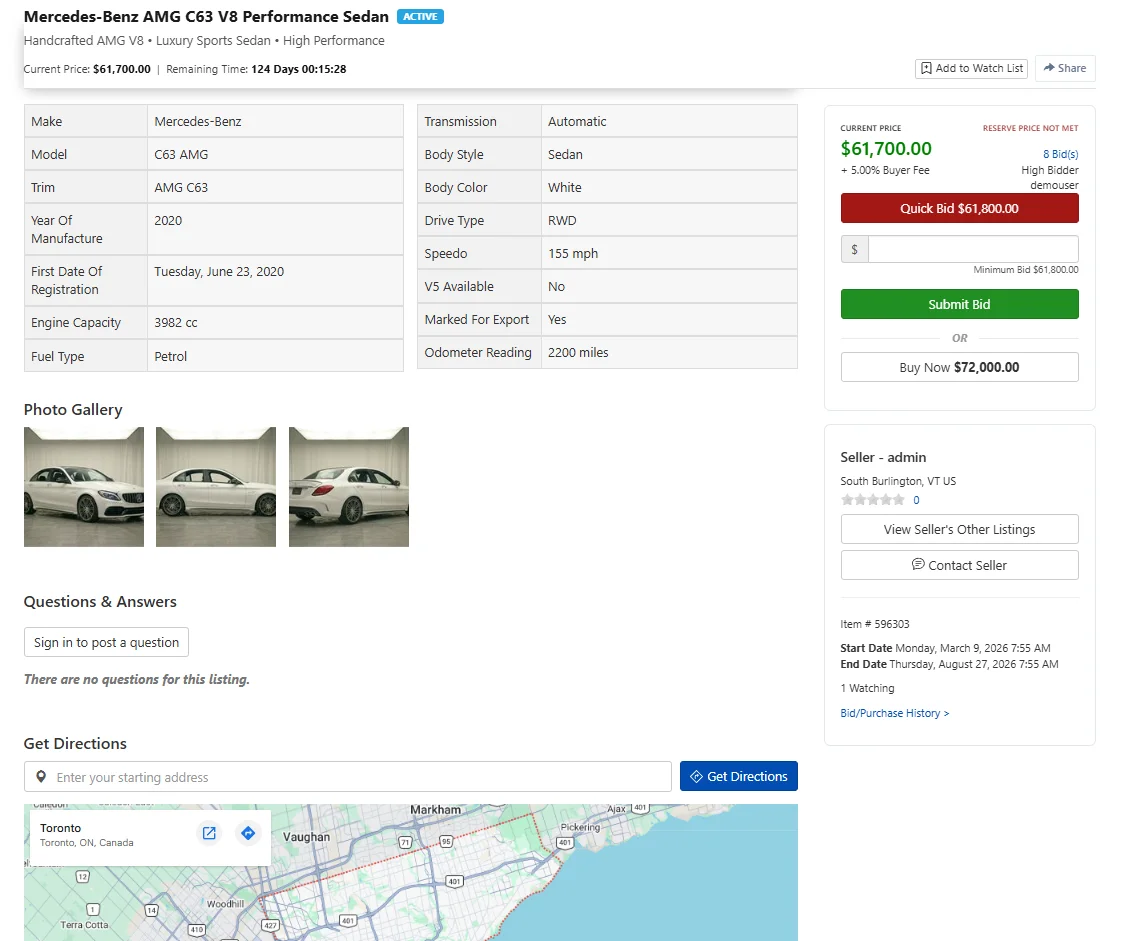This screenshot has height=941, width=1124.
Task: Click the 'Tuesday, June 23, 2020' registration date
Action: [219, 272]
